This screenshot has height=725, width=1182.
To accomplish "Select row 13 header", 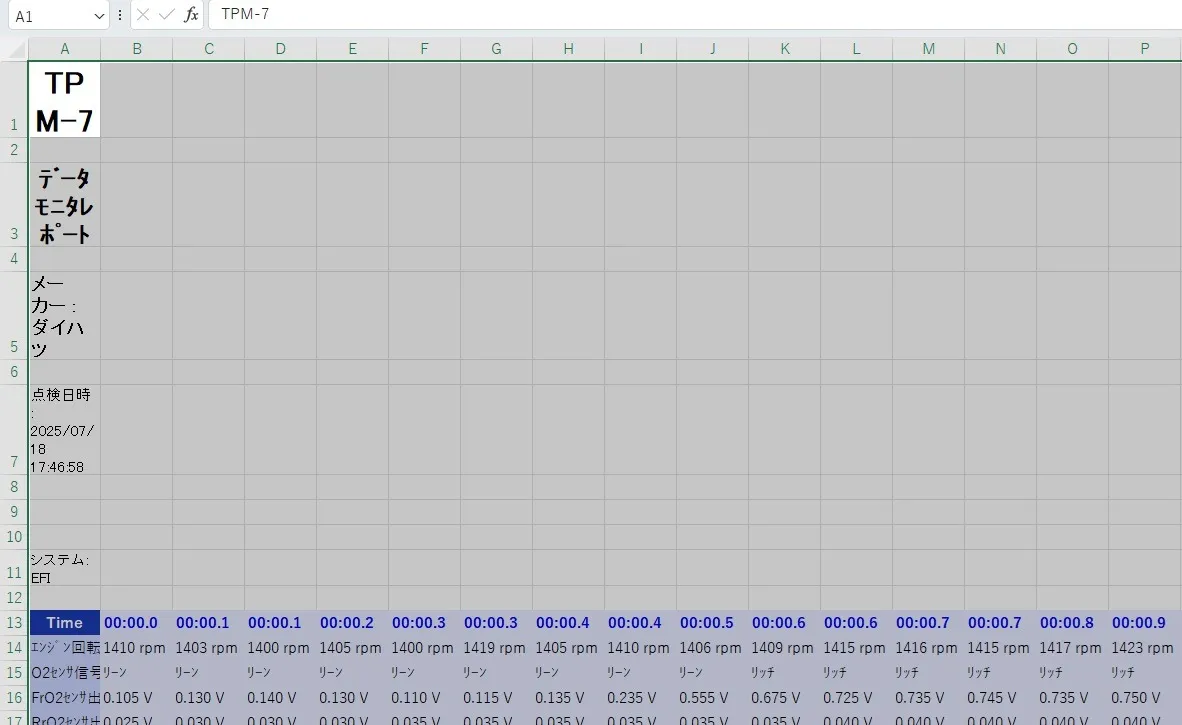I will click(x=14, y=623).
